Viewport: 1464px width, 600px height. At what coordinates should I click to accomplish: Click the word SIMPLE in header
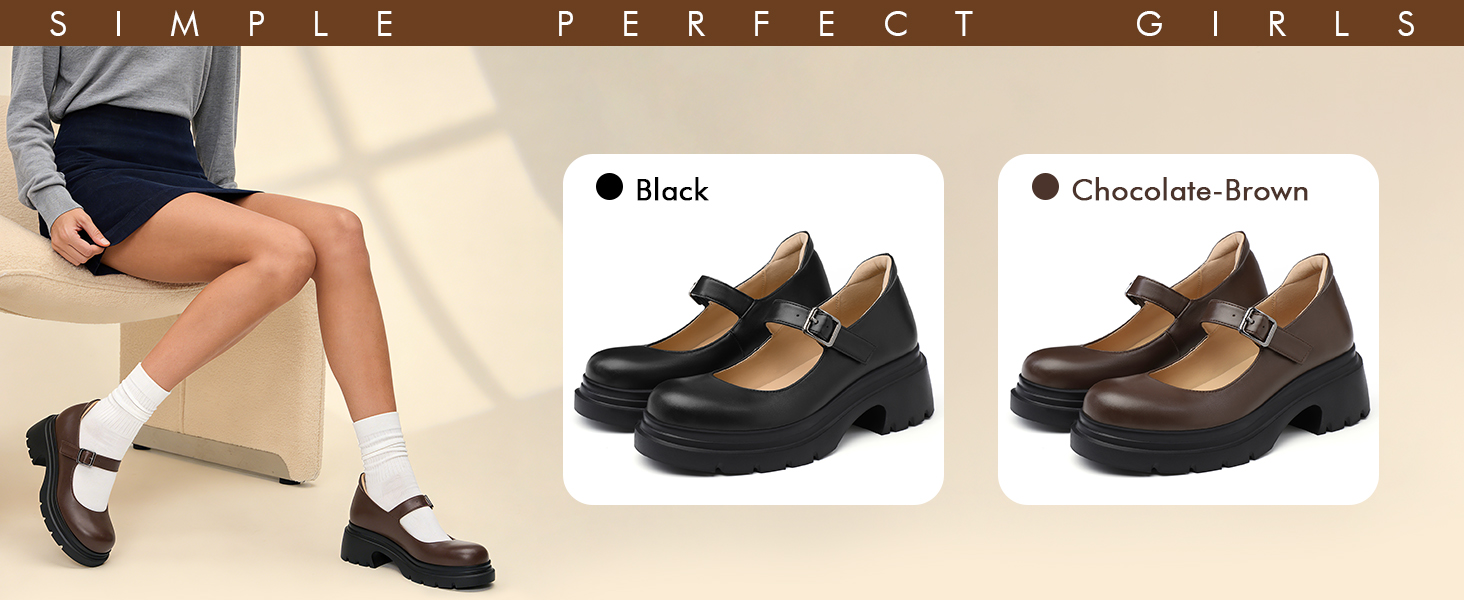[224, 23]
